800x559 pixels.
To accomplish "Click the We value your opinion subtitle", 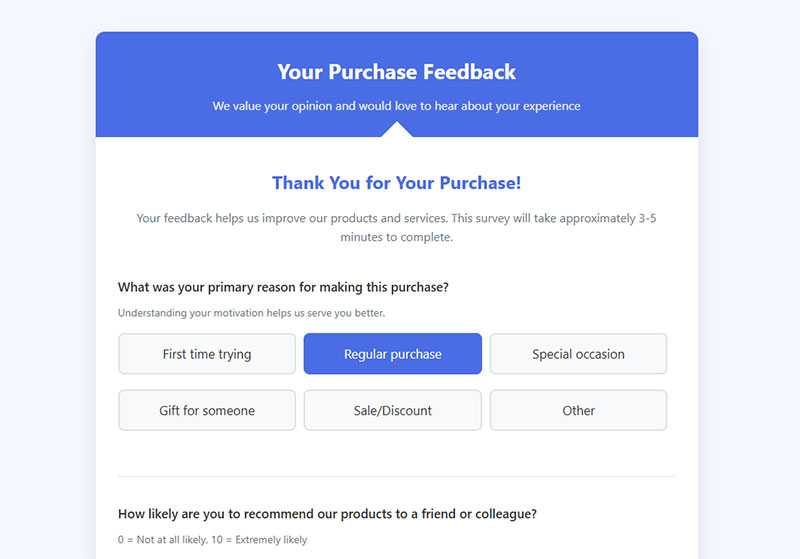I will click(396, 106).
